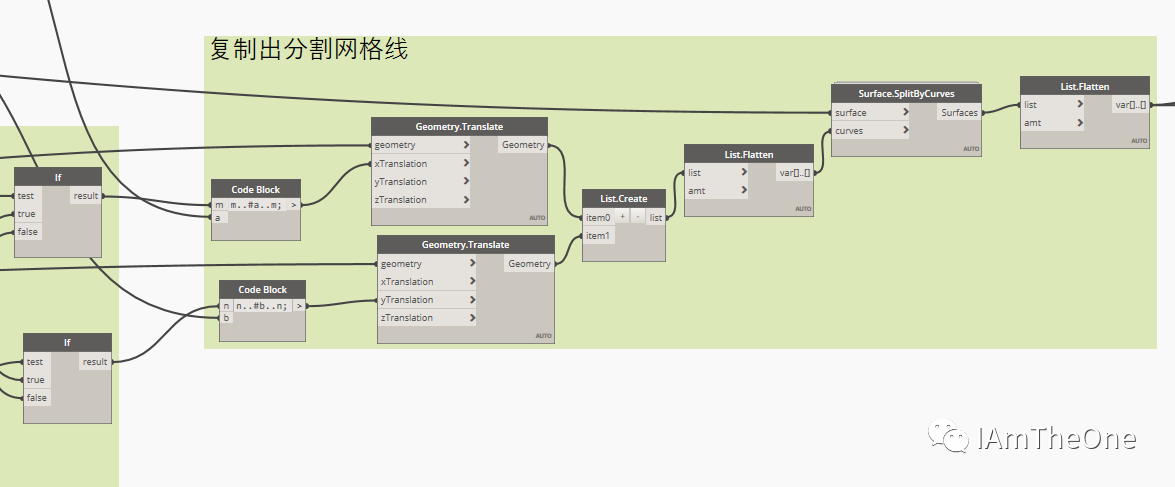This screenshot has width=1175, height=487.
Task: Click var[]..[] output wired to curves port
Action: 794,172
